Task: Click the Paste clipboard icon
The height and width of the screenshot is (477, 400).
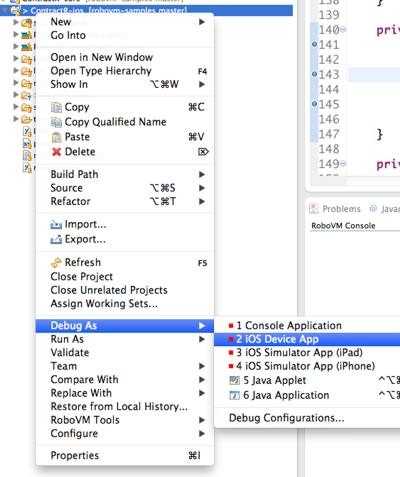Action: pos(56,137)
